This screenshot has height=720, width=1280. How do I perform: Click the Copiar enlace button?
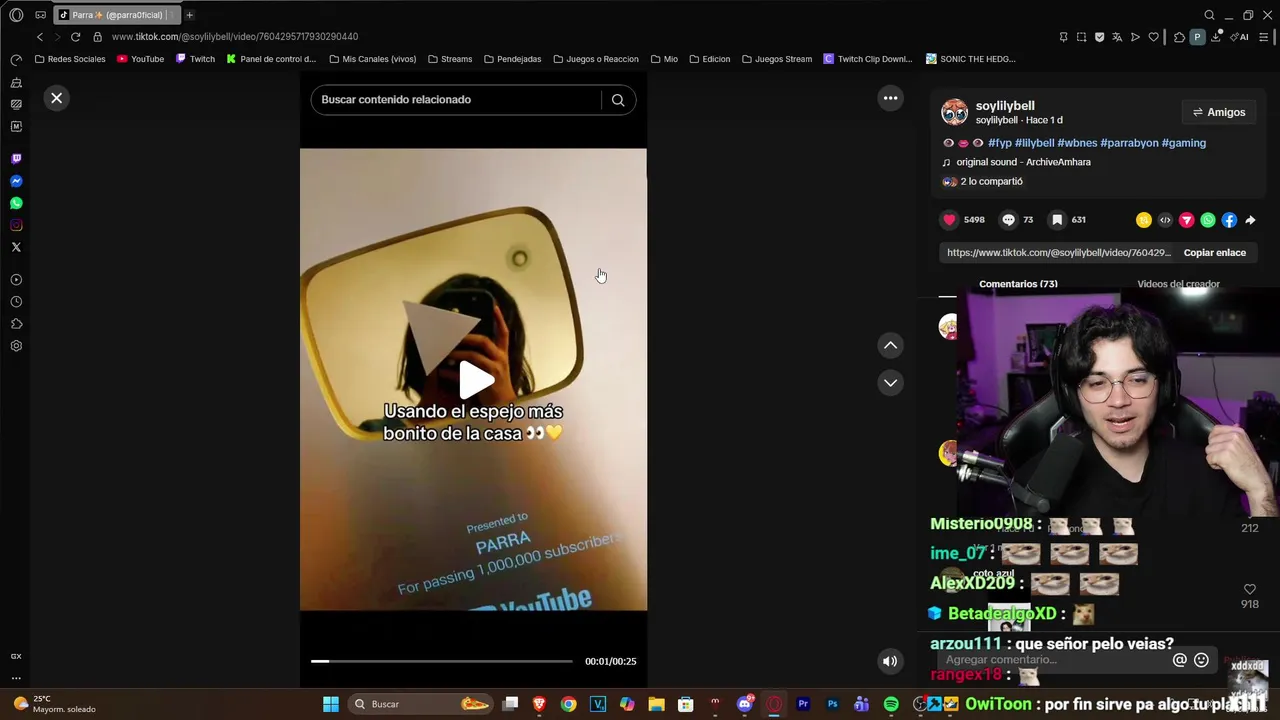(x=1215, y=253)
